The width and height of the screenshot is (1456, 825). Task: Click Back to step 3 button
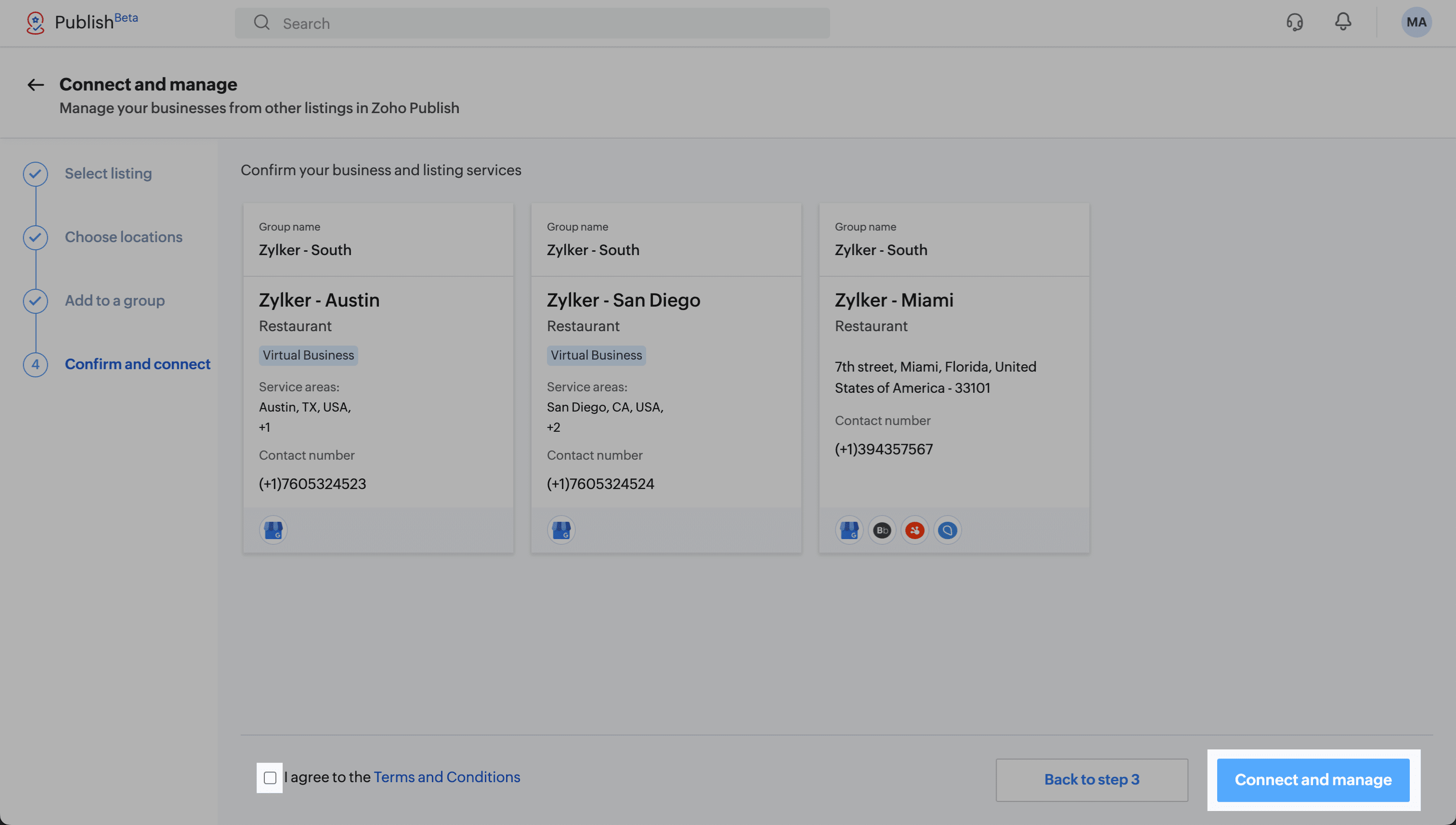(1092, 780)
